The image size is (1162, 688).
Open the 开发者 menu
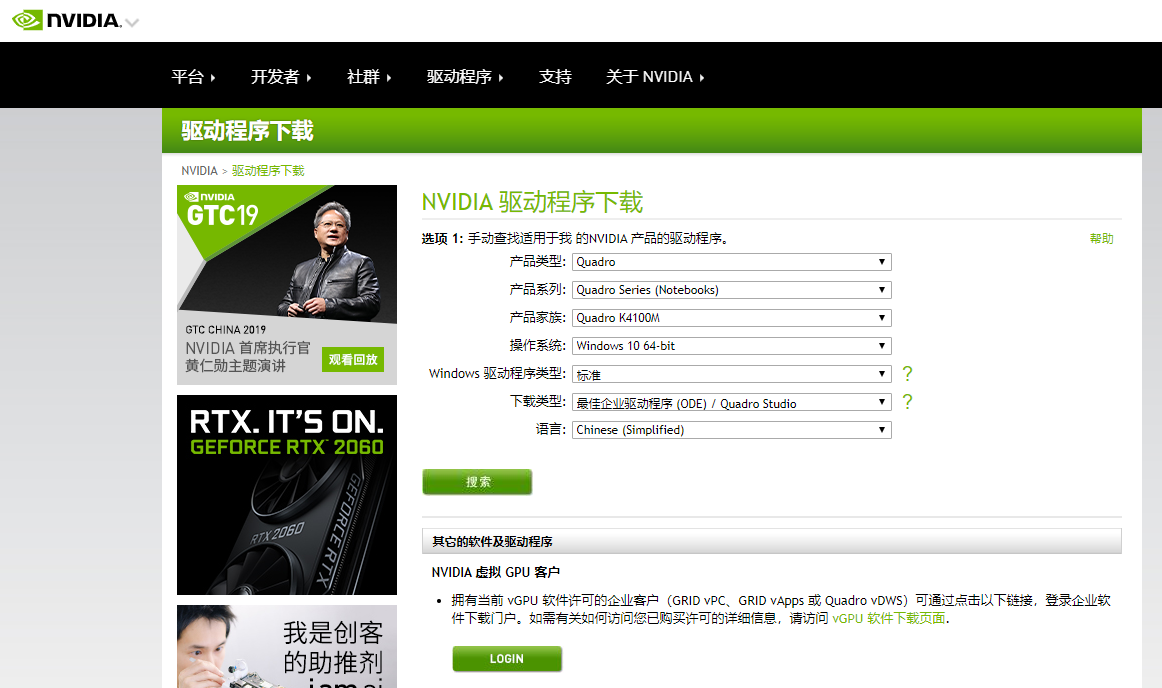coord(281,76)
